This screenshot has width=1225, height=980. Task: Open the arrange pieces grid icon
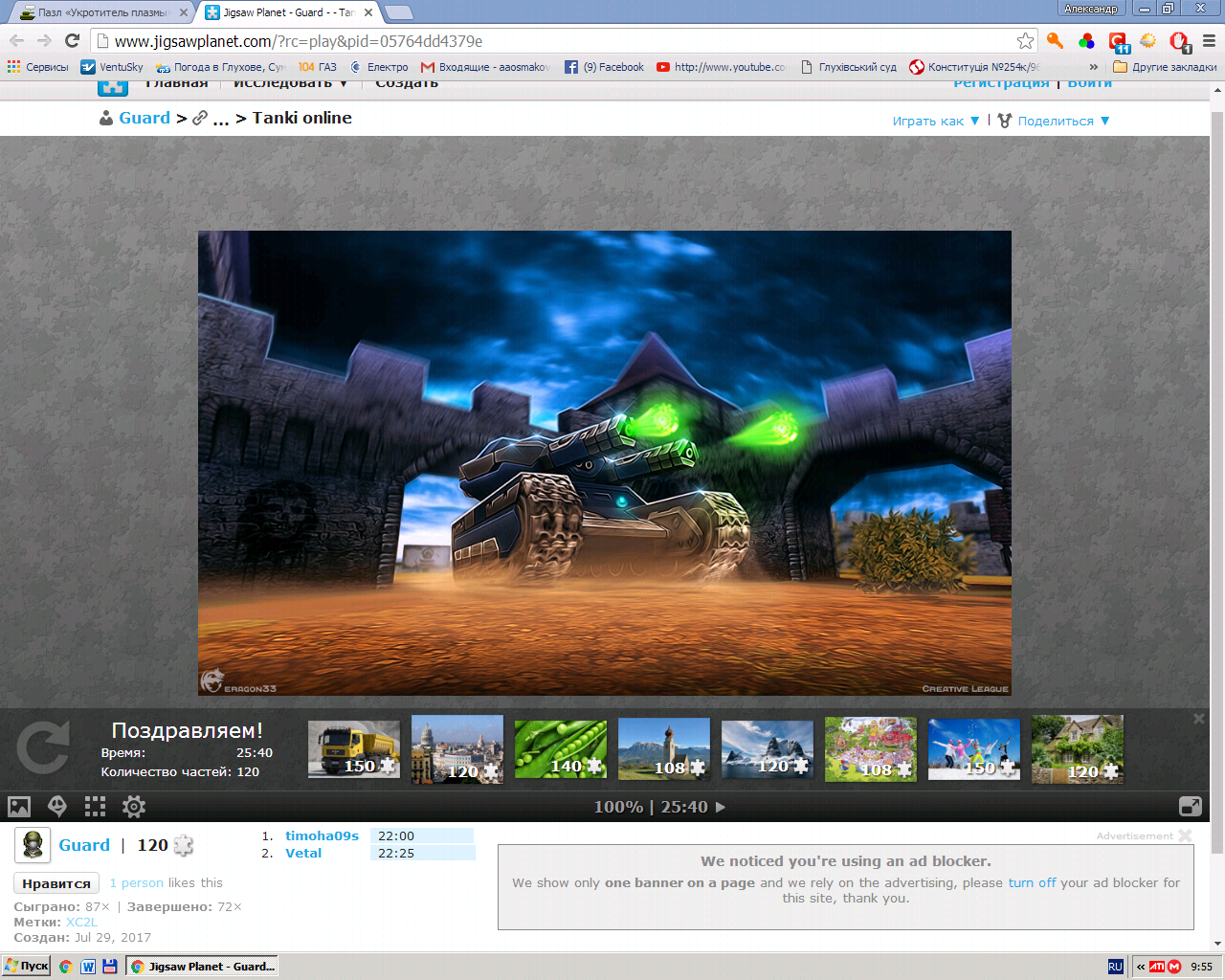[x=95, y=807]
